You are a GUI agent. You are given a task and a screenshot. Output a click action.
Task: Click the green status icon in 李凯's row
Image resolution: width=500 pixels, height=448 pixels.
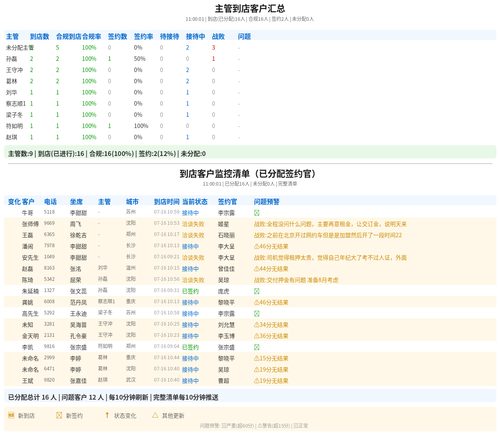tap(257, 347)
